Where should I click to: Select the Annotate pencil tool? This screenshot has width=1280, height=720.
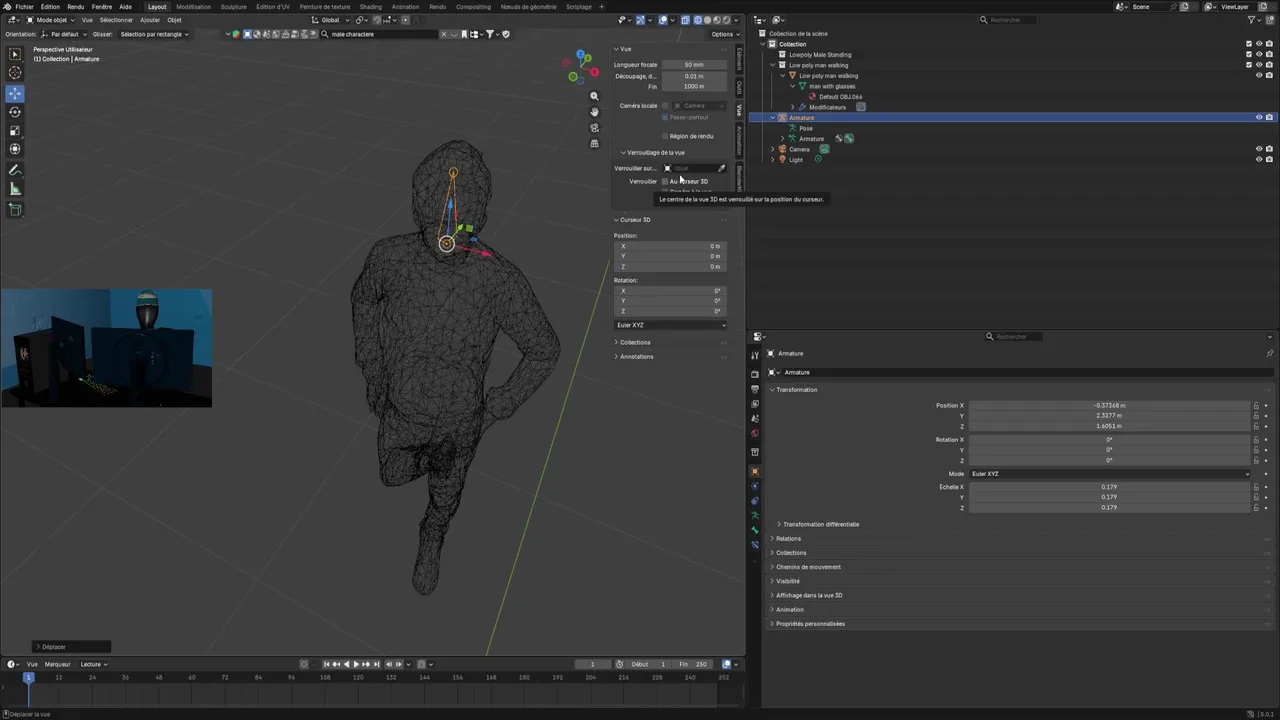(15, 171)
